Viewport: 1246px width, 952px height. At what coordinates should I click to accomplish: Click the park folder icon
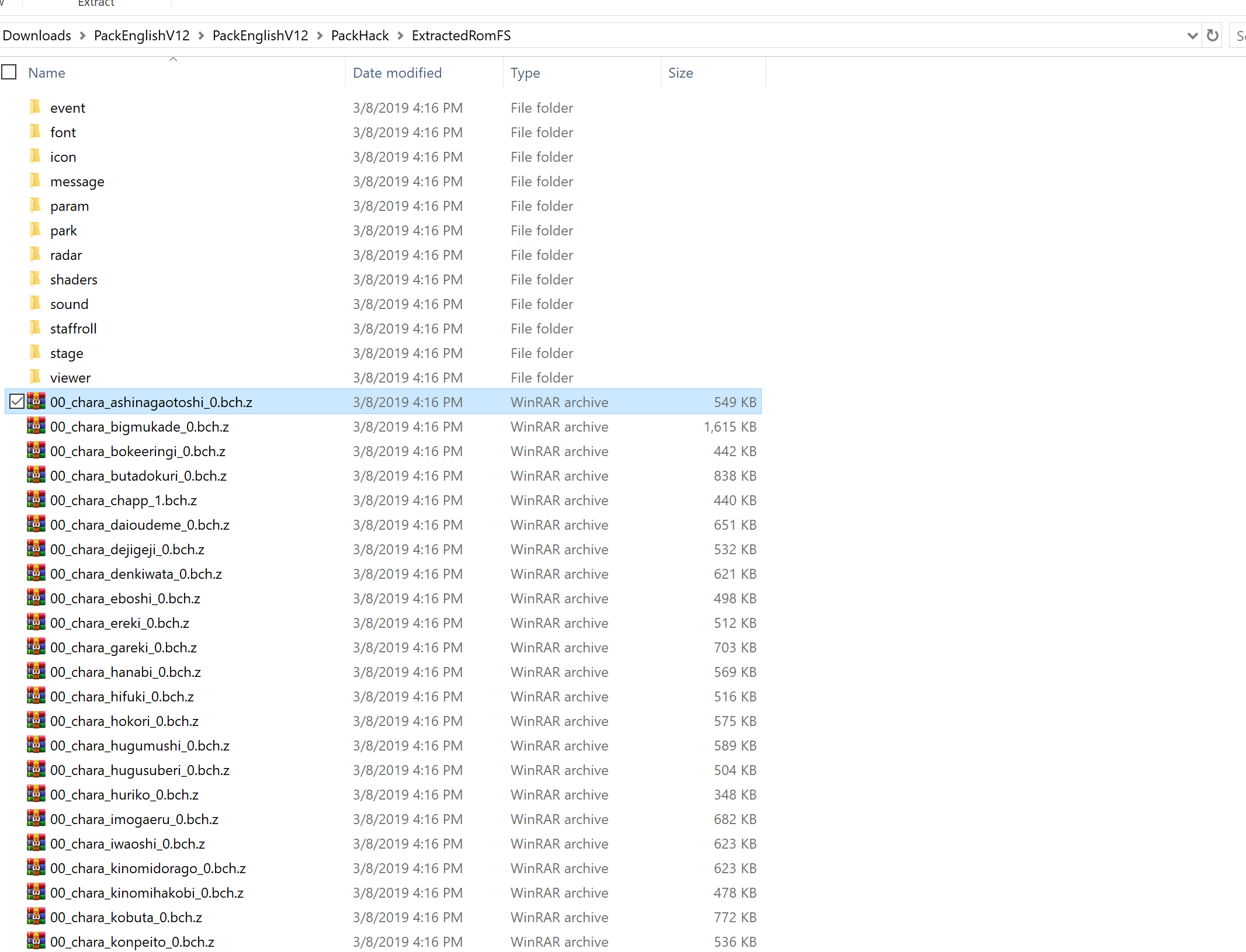pos(35,230)
